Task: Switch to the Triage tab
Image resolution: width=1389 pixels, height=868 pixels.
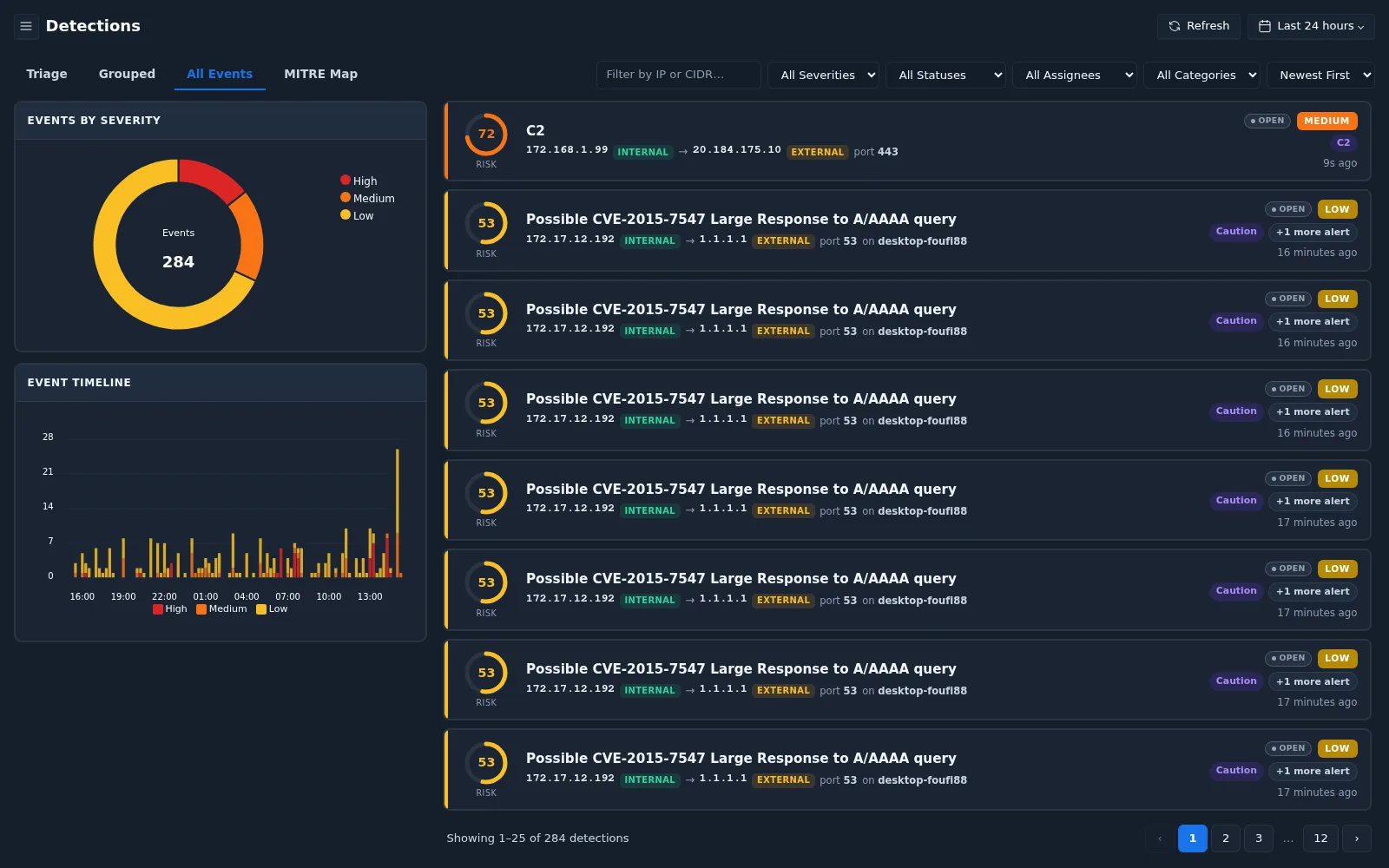Action: [x=47, y=74]
